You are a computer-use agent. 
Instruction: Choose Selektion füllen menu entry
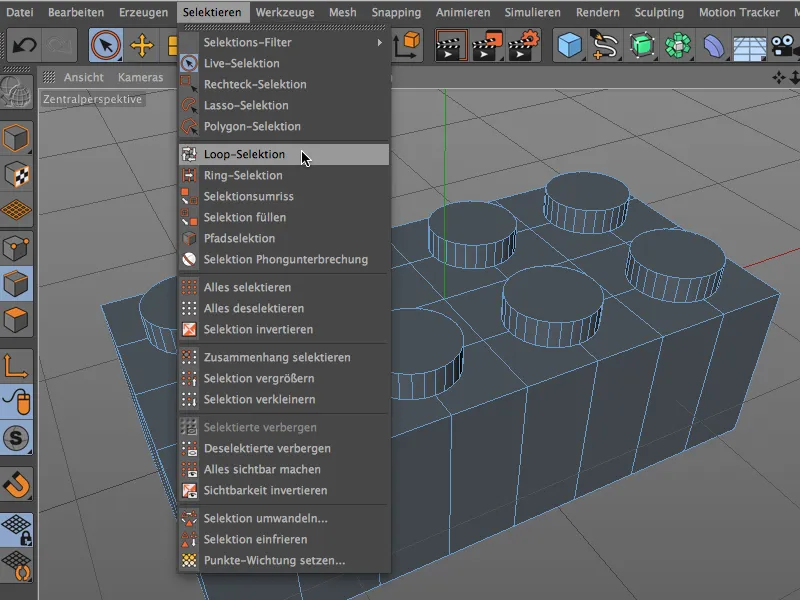click(x=284, y=217)
